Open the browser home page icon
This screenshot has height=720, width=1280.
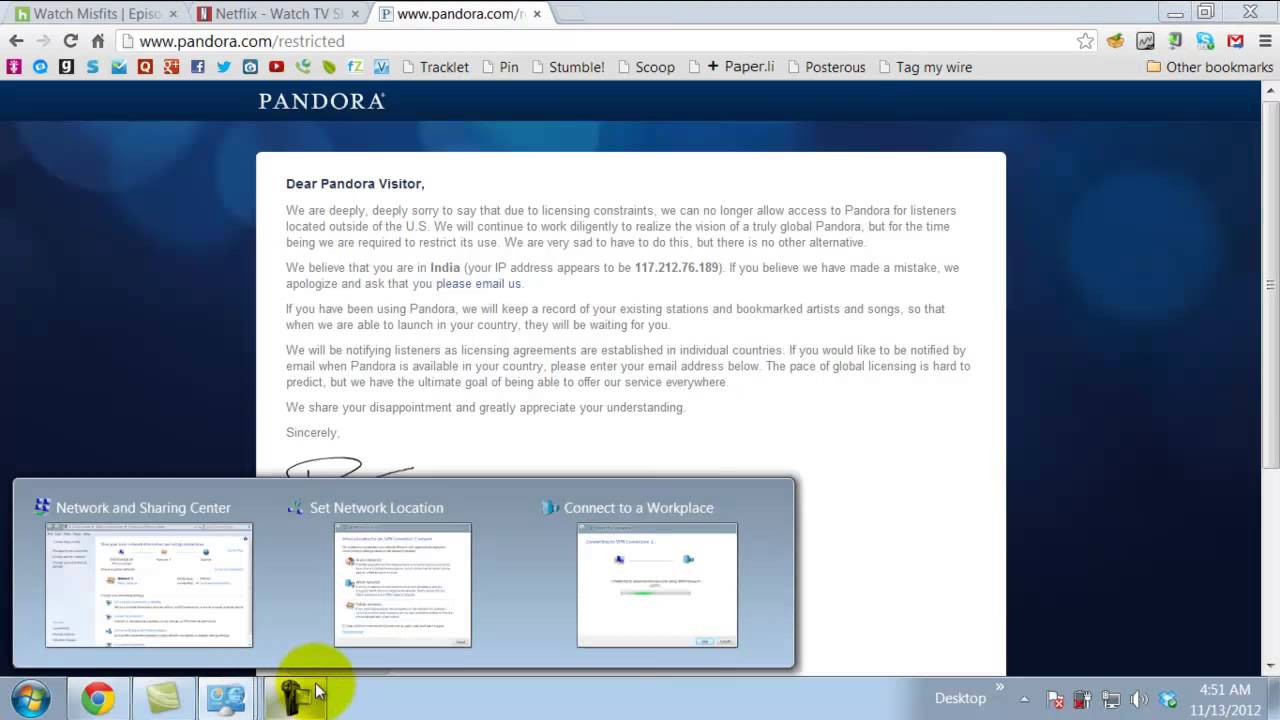[97, 41]
